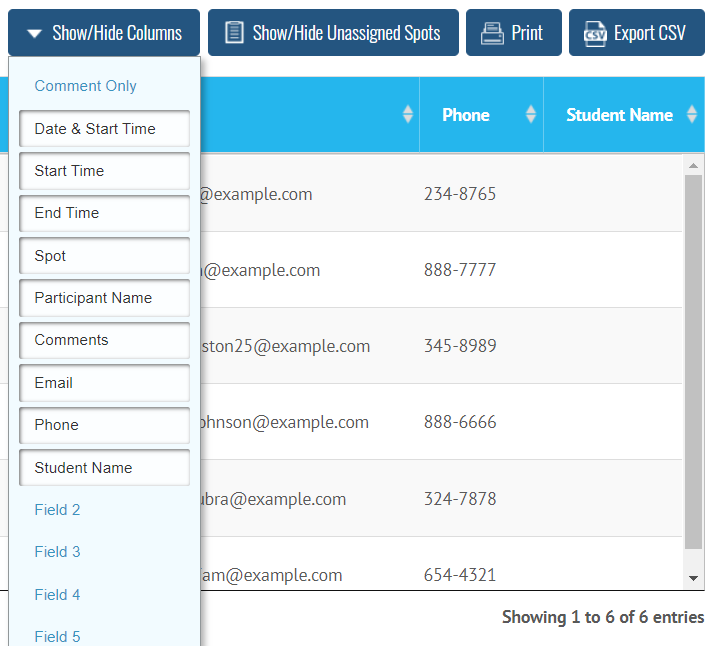The image size is (712, 646).
Task: Hide the End Time column
Action: [x=104, y=213]
